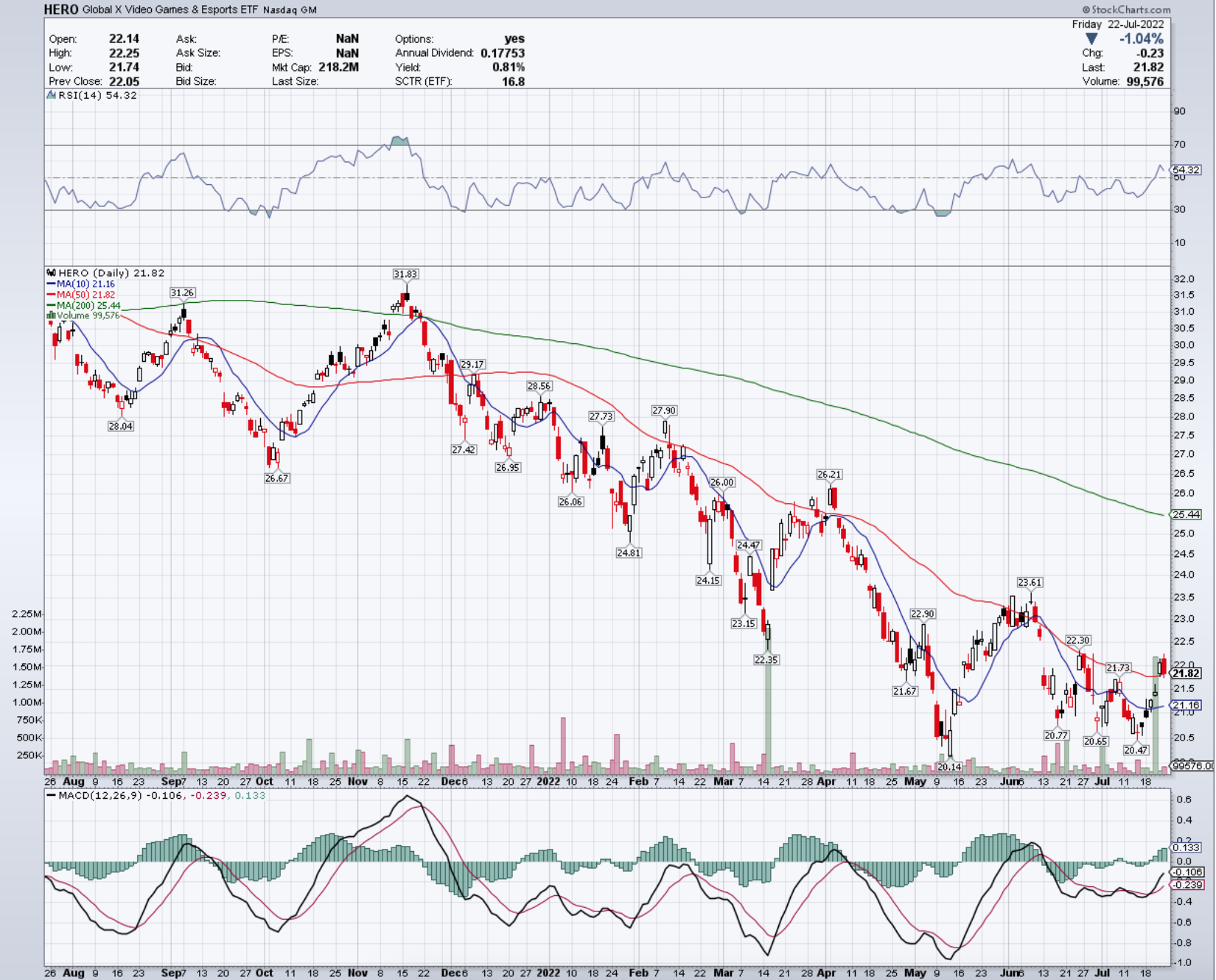This screenshot has height=980, width=1216.
Task: Click the Options value yes
Action: click(x=514, y=38)
